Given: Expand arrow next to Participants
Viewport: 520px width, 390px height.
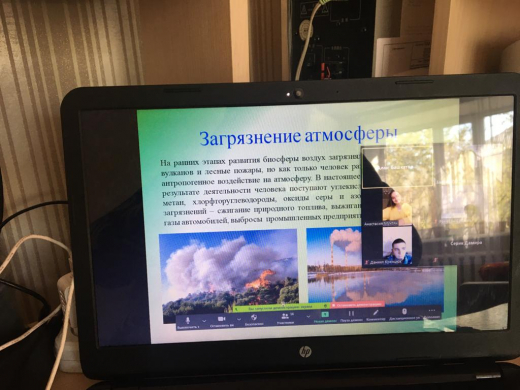Looking at the screenshot, I should [x=308, y=316].
